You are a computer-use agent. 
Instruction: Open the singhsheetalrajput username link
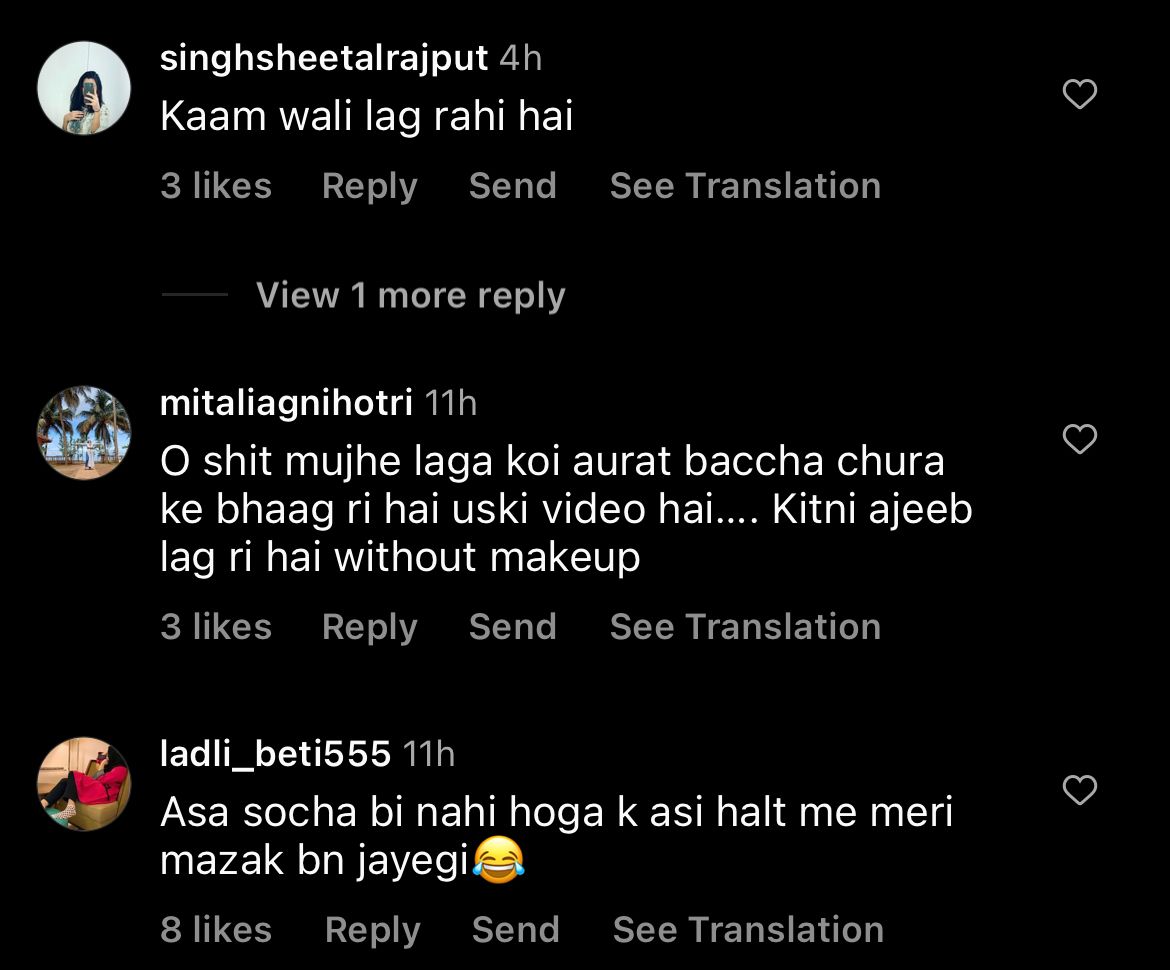pyautogui.click(x=324, y=58)
